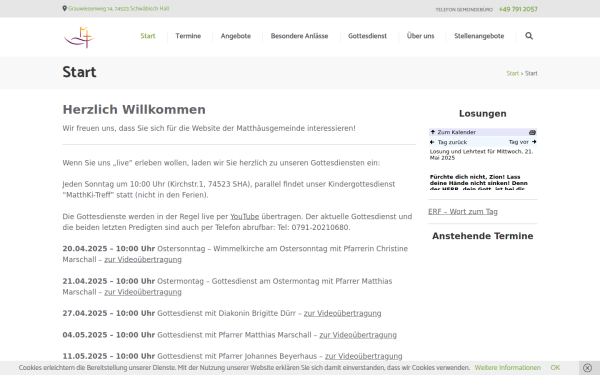
Task: Open the Besondere Anlässe menu
Action: pyautogui.click(x=299, y=36)
